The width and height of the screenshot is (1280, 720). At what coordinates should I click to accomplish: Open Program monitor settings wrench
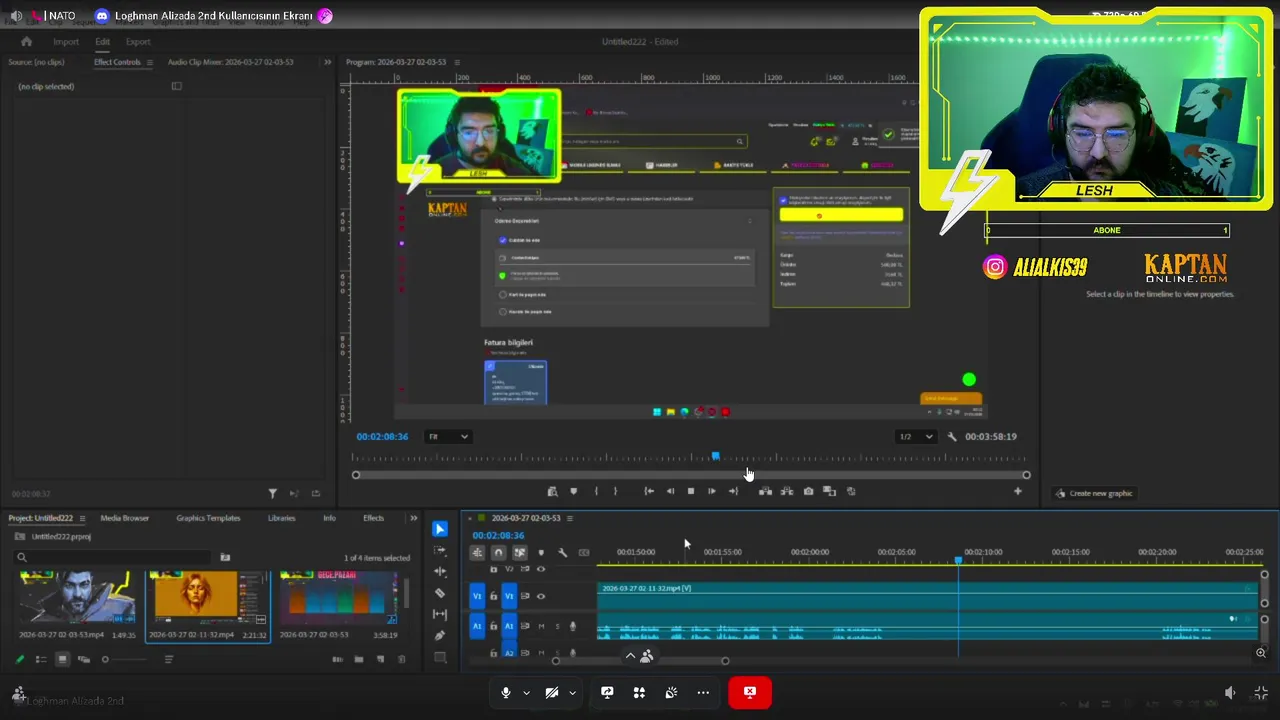(952, 437)
